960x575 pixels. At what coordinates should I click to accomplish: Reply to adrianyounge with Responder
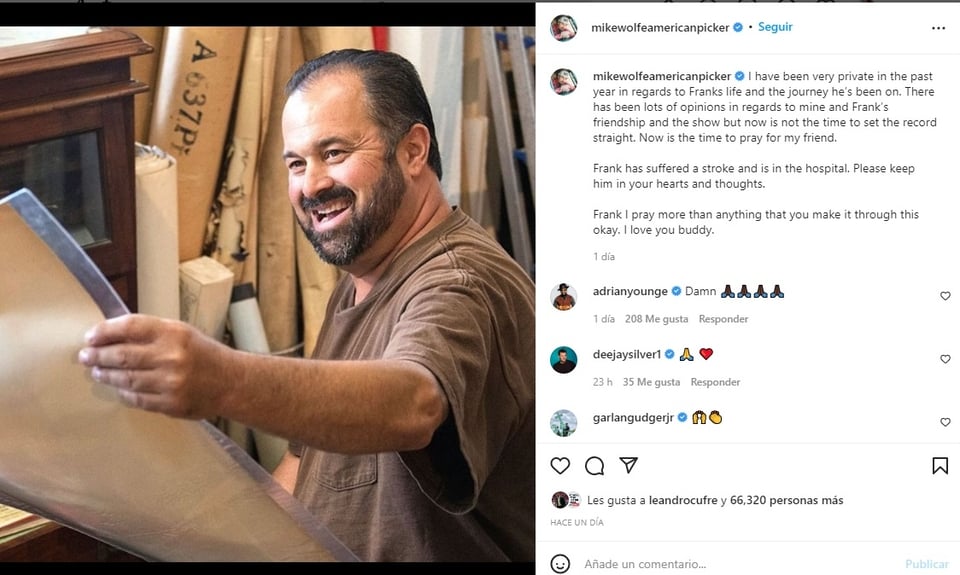point(723,318)
